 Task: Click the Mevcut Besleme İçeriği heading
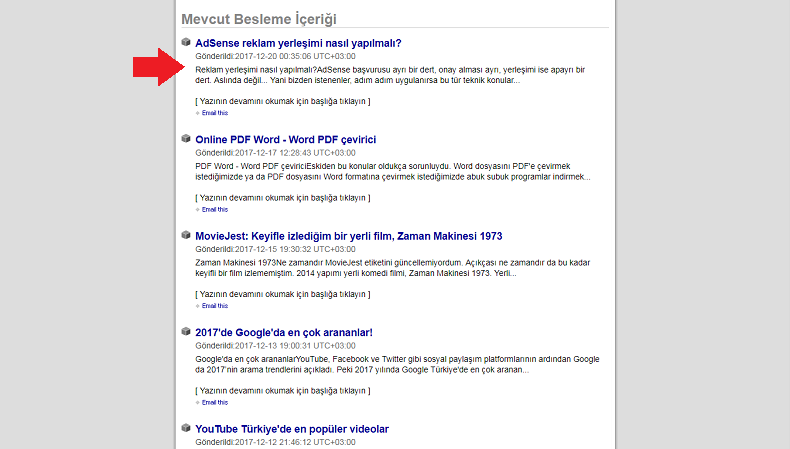point(258,19)
